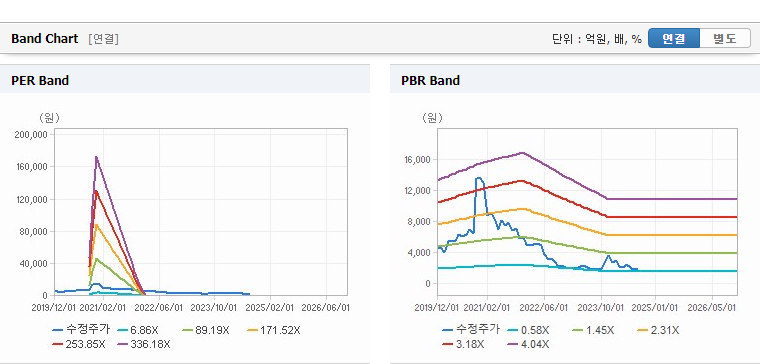
Task: Click 4,000 on PBR chart y-axis
Action: click(418, 253)
